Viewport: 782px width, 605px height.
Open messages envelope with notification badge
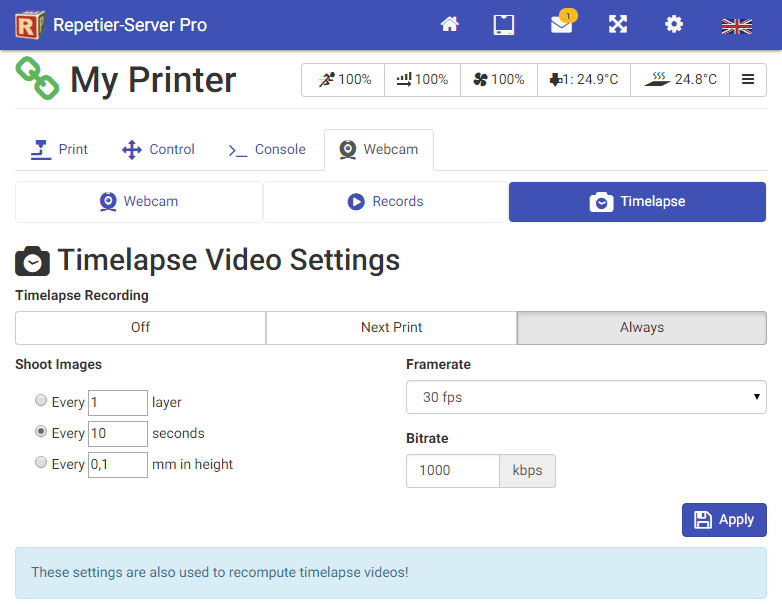[562, 25]
